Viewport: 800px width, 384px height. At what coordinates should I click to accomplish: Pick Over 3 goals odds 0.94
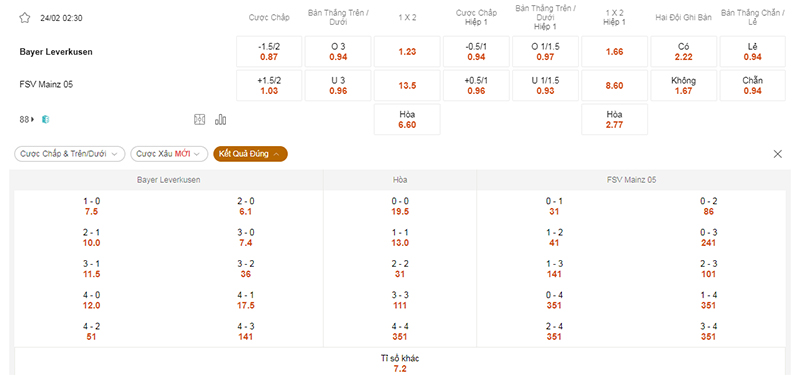tap(338, 52)
